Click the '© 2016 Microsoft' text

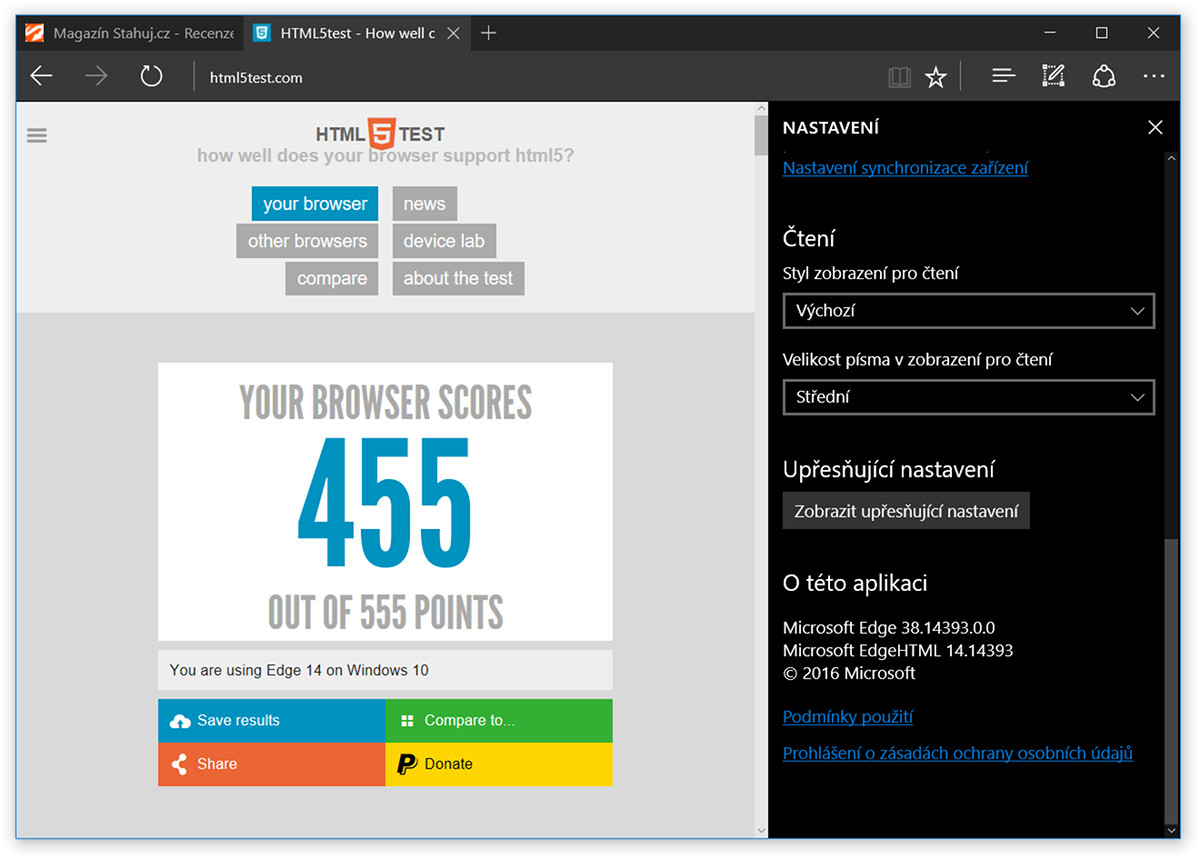pyautogui.click(x=849, y=673)
